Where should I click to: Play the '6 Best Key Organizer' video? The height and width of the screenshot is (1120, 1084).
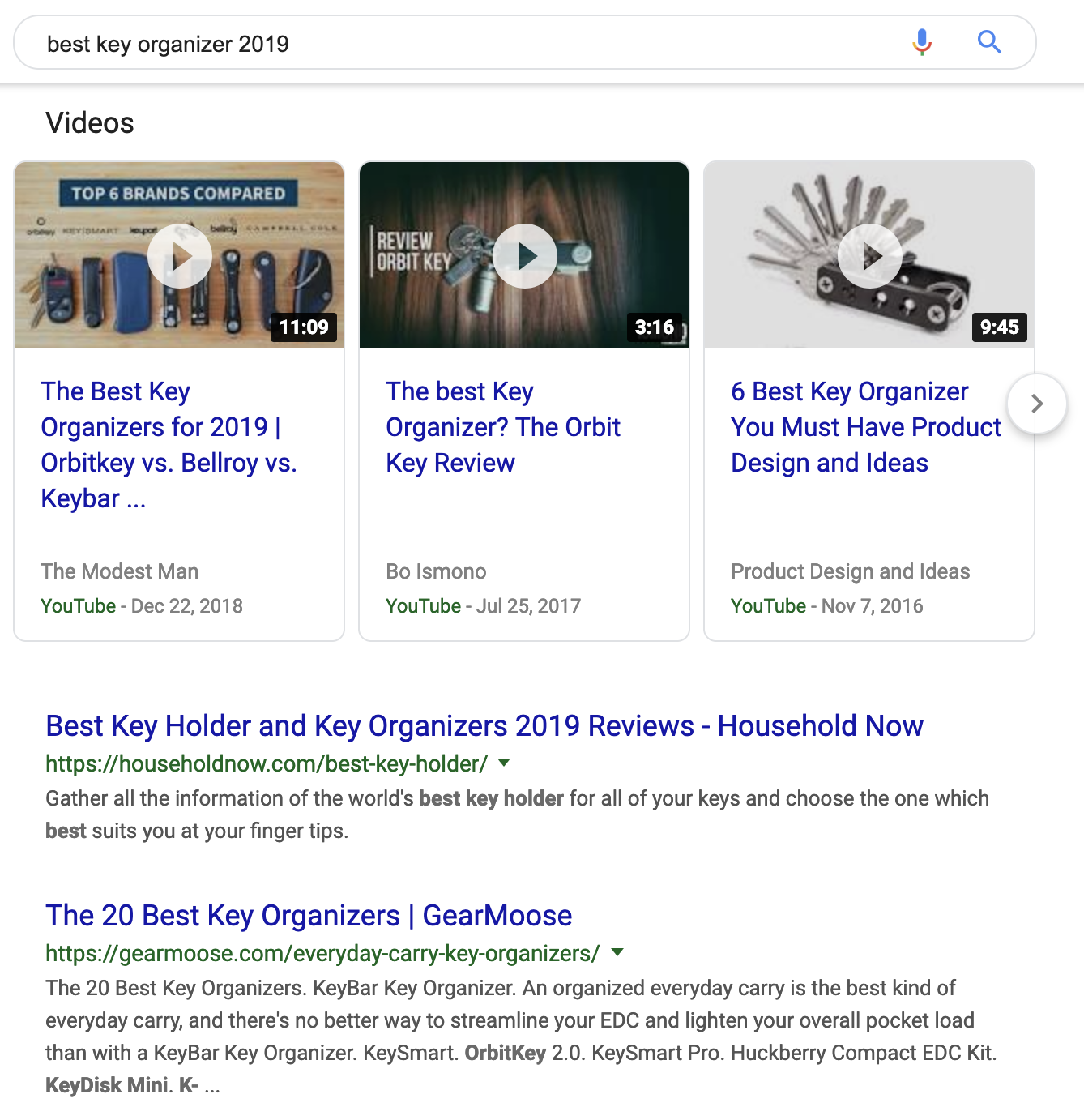coord(870,256)
